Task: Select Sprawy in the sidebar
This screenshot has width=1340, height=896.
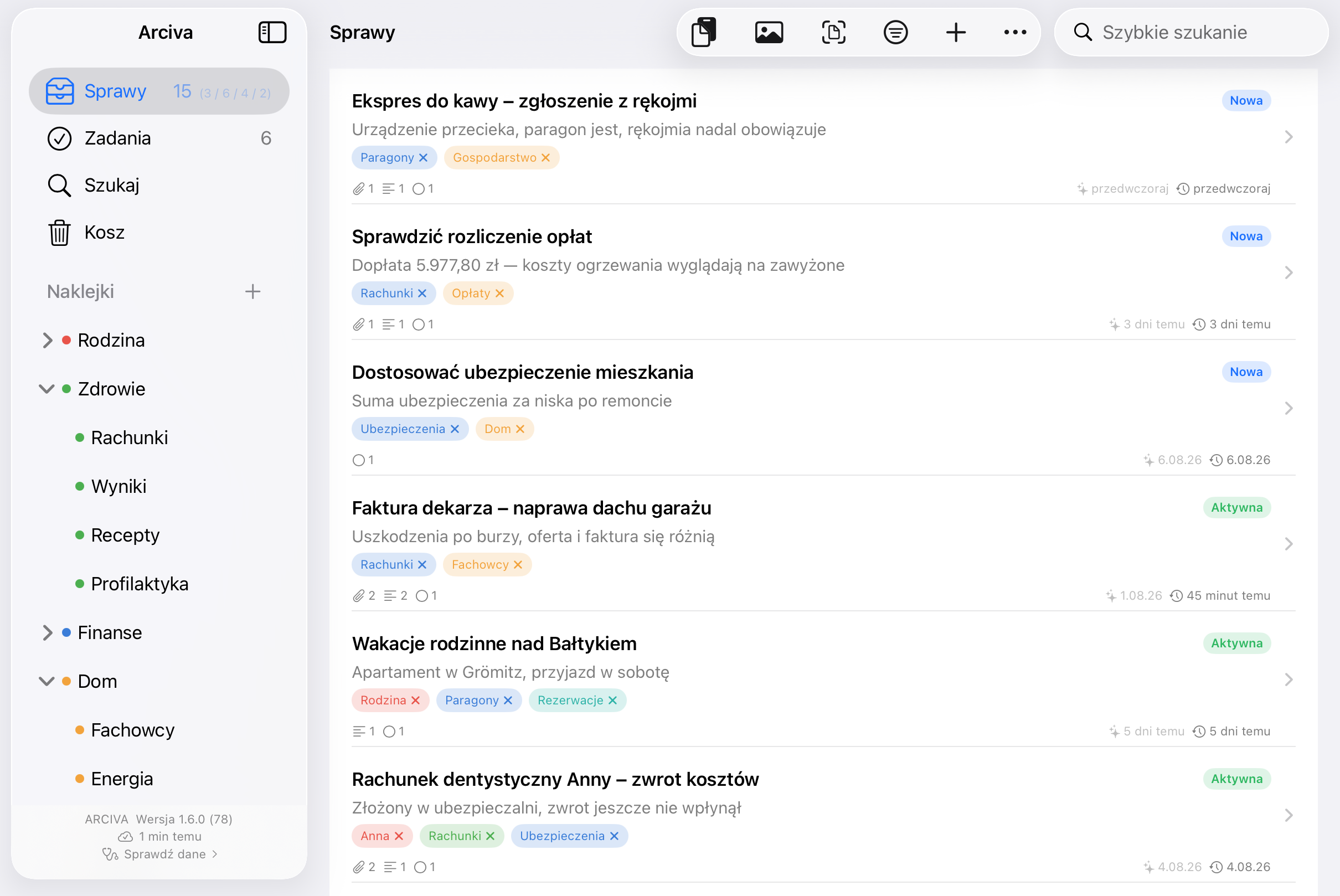Action: (159, 91)
